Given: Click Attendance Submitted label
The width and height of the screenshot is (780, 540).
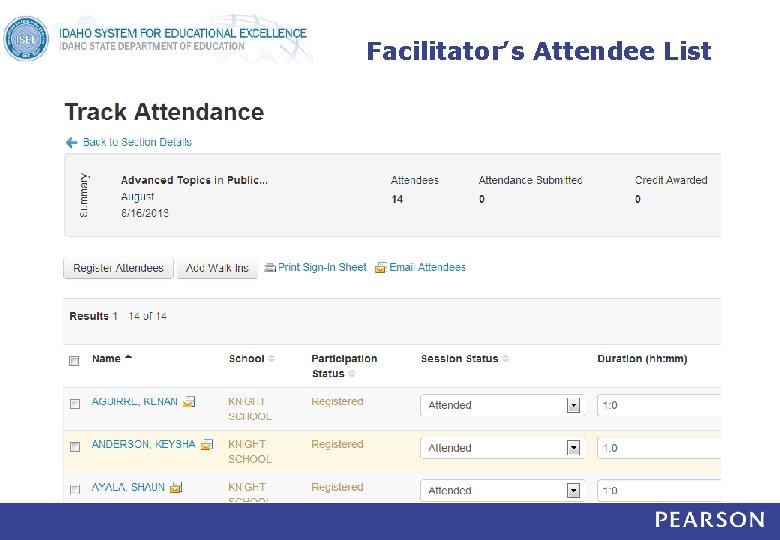Looking at the screenshot, I should pyautogui.click(x=530, y=180).
